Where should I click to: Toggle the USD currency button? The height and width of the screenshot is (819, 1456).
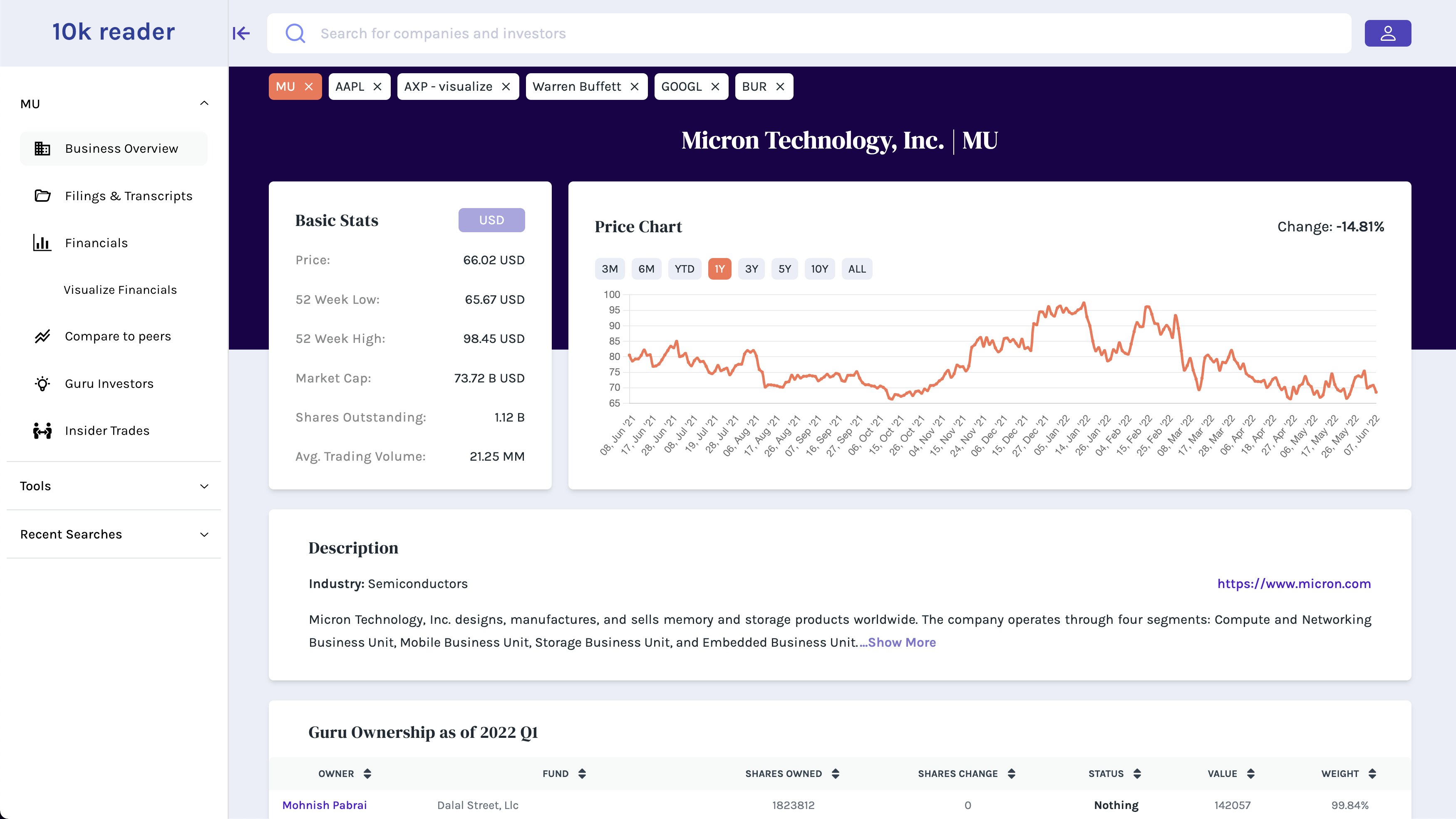pos(491,220)
